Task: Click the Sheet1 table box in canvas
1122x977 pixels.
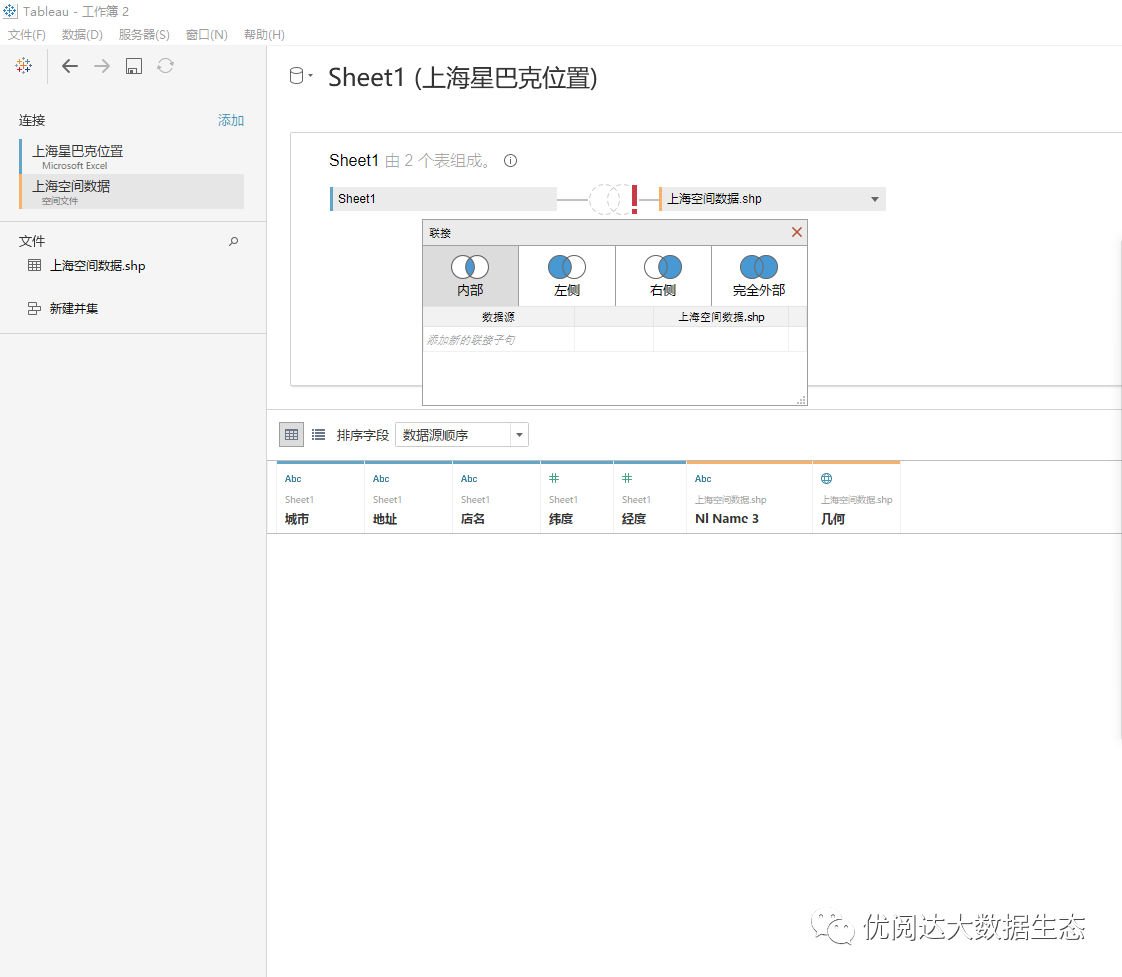Action: pyautogui.click(x=444, y=199)
